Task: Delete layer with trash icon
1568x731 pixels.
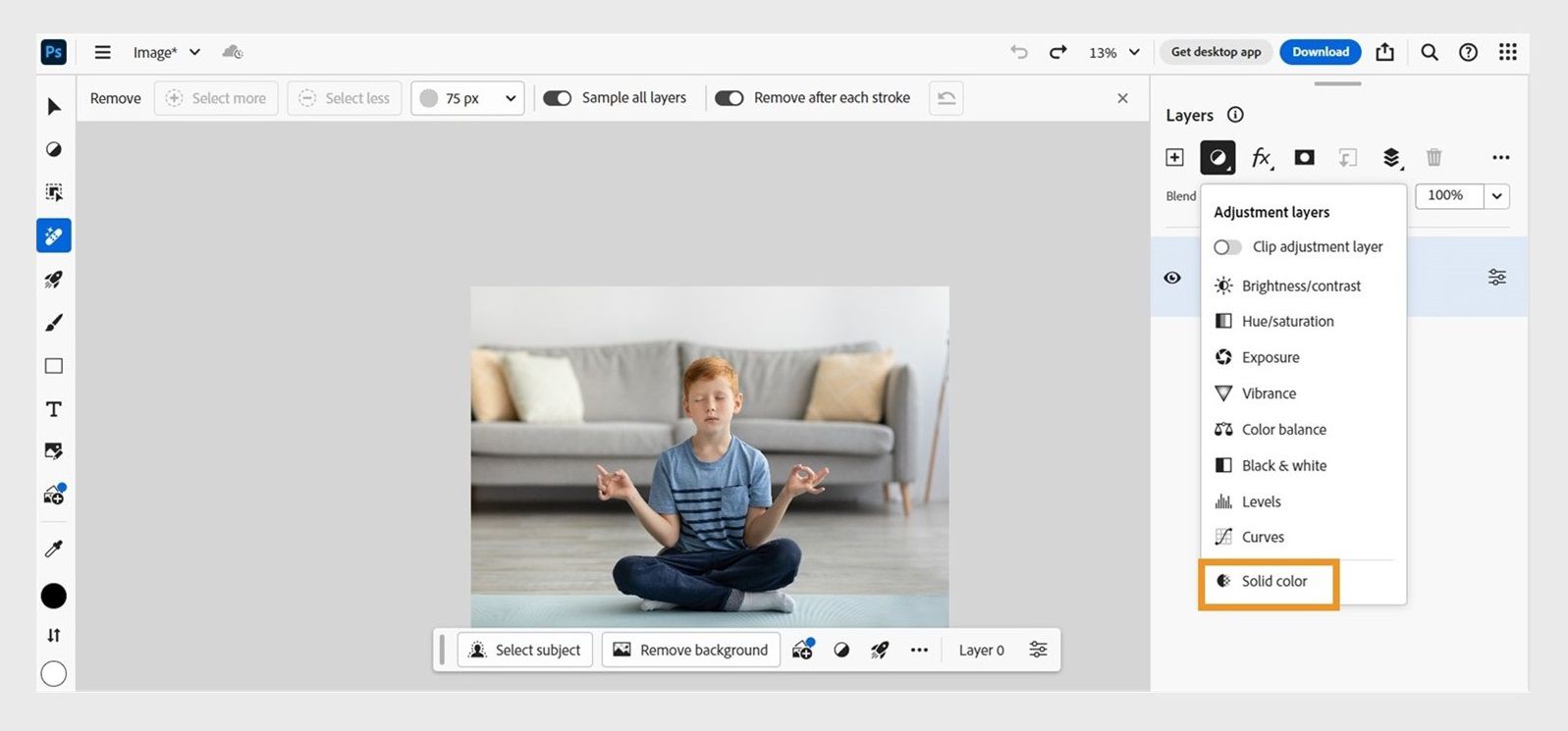Action: pyautogui.click(x=1433, y=157)
